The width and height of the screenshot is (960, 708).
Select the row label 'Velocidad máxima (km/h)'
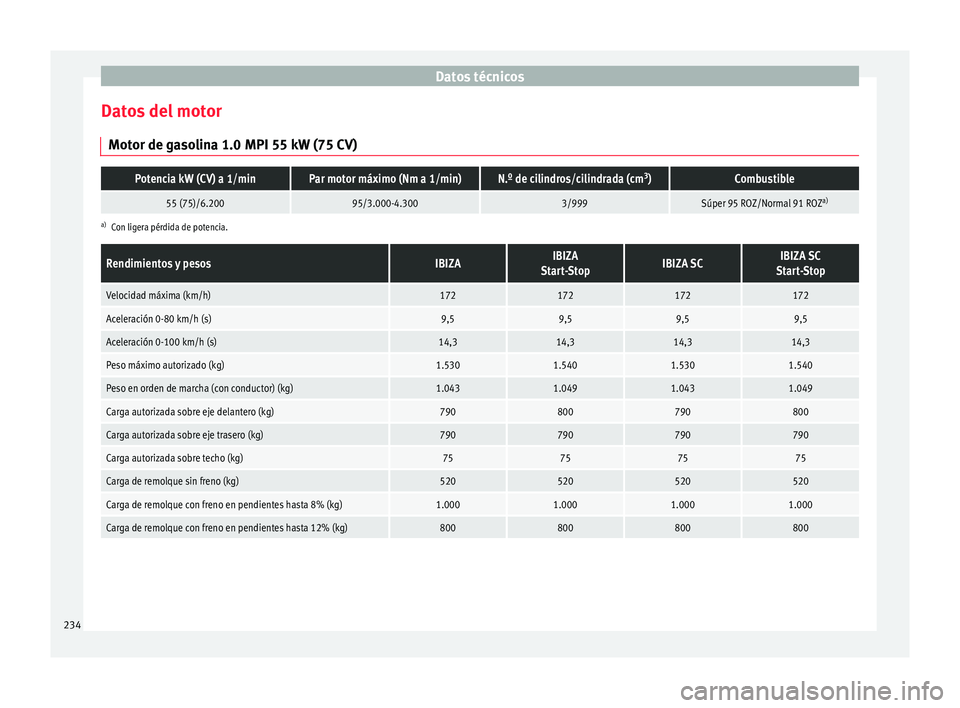point(158,295)
